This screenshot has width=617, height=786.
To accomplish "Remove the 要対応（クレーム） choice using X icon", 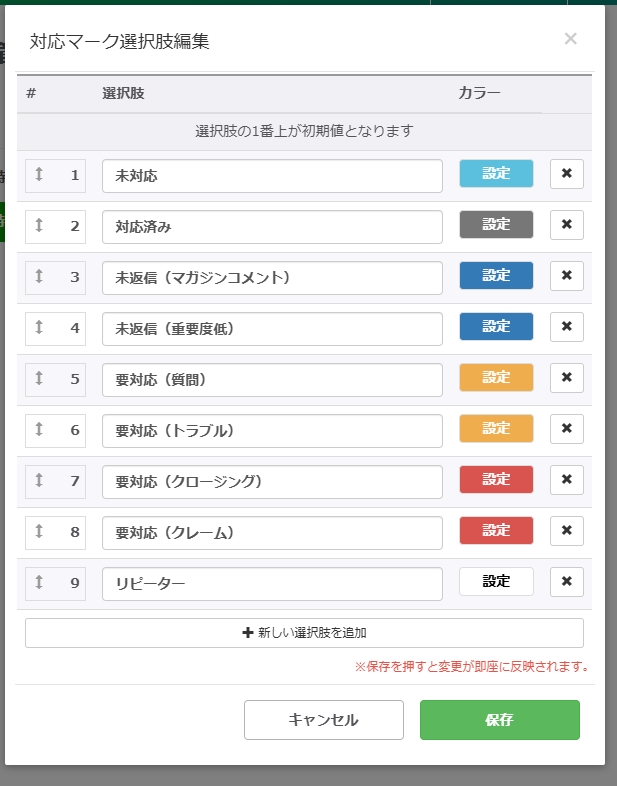I will click(566, 531).
